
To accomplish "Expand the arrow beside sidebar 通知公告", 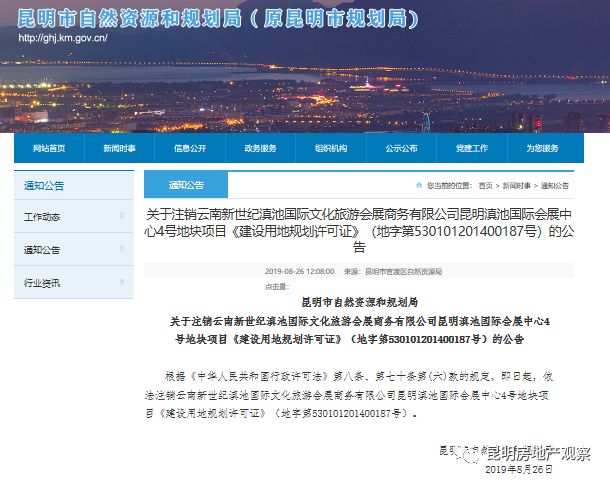I will click(x=122, y=248).
